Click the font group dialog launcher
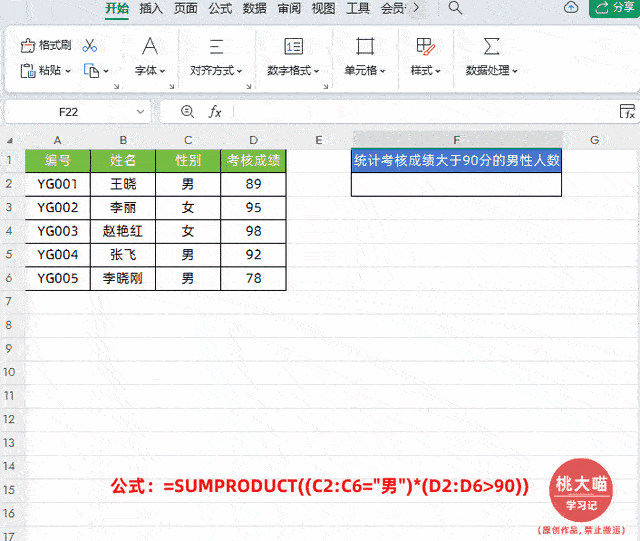Viewport: 640px width, 541px height. coord(172,86)
